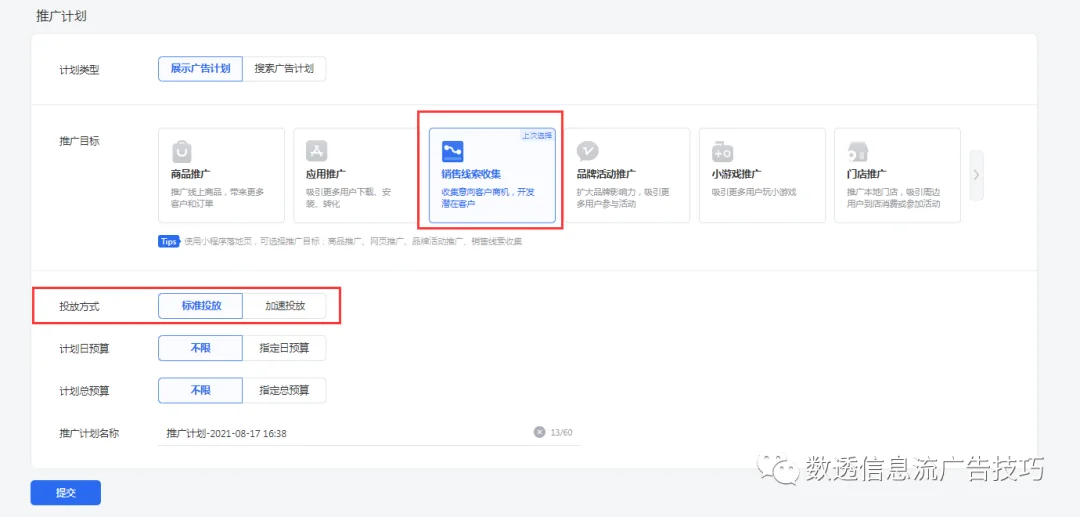
Task: Select the 应用推广 goal card
Action: (357, 175)
